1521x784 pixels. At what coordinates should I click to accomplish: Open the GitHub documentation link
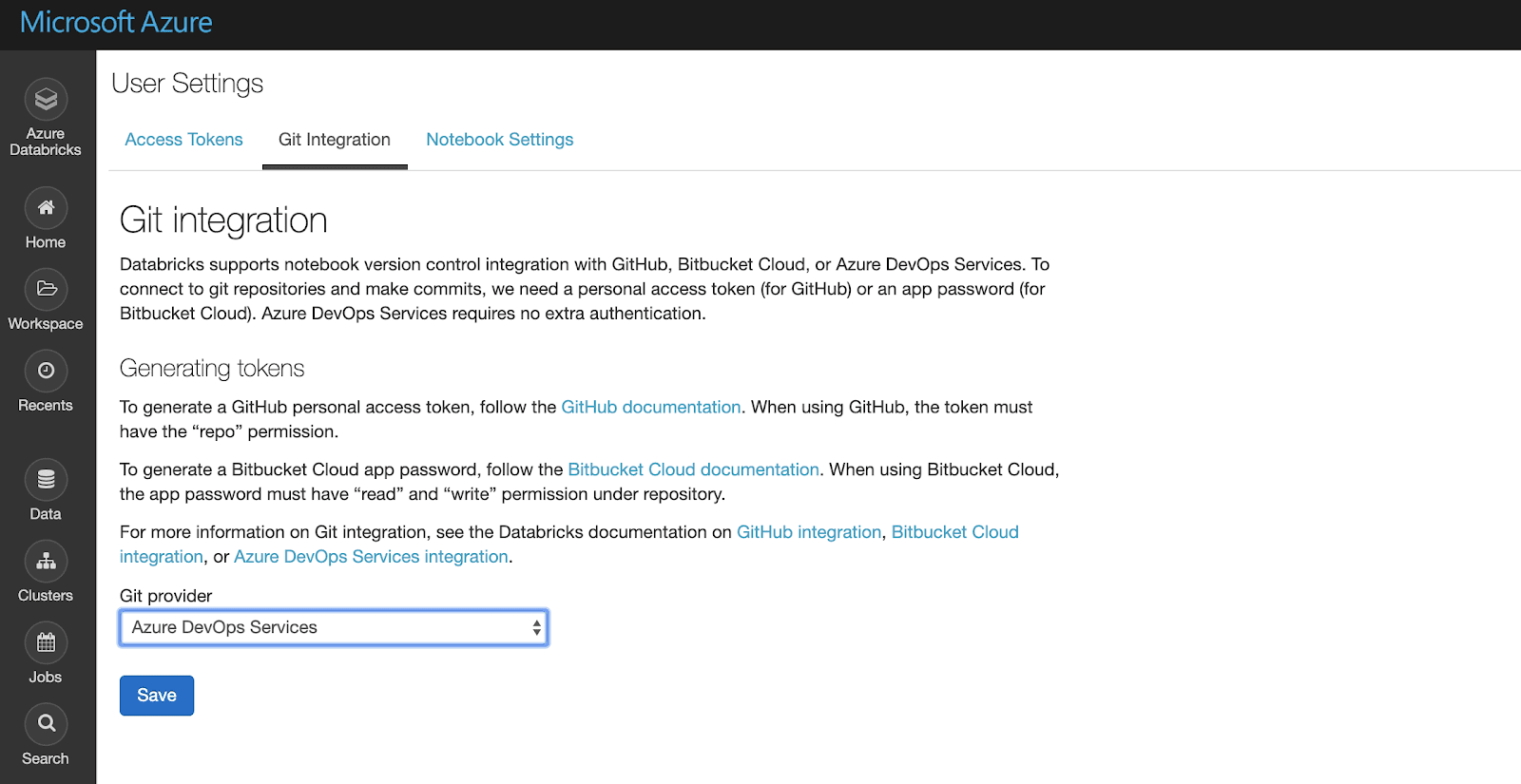click(650, 407)
